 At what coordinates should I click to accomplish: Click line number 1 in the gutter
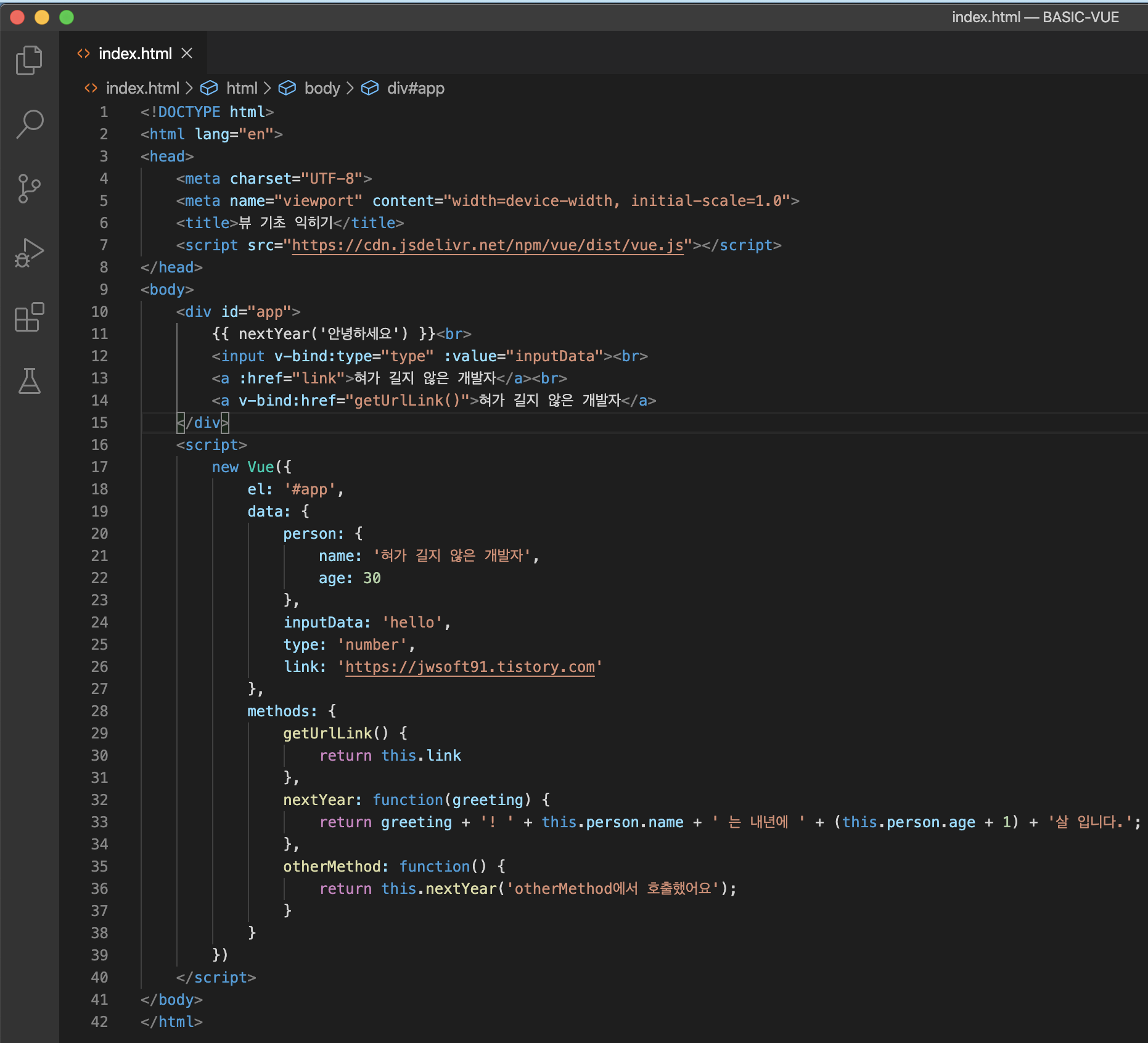click(x=104, y=112)
